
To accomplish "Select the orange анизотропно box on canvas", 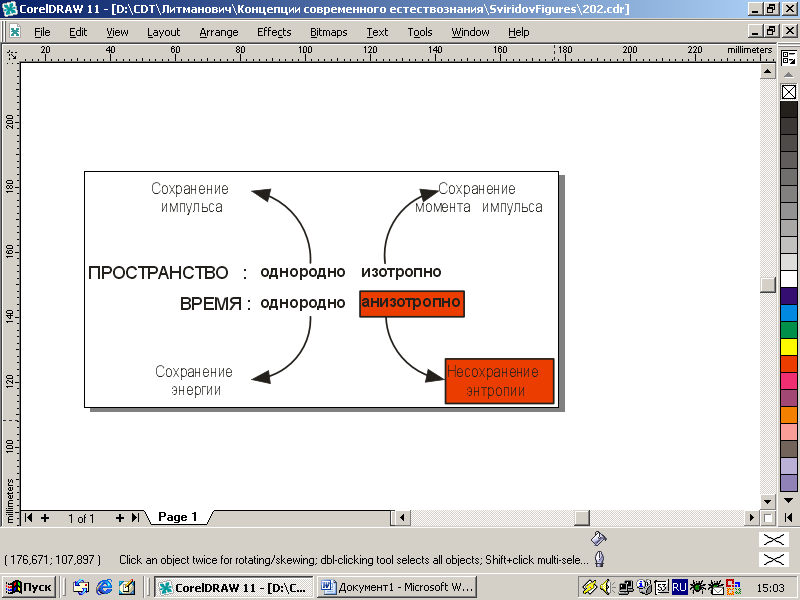I will (x=411, y=302).
